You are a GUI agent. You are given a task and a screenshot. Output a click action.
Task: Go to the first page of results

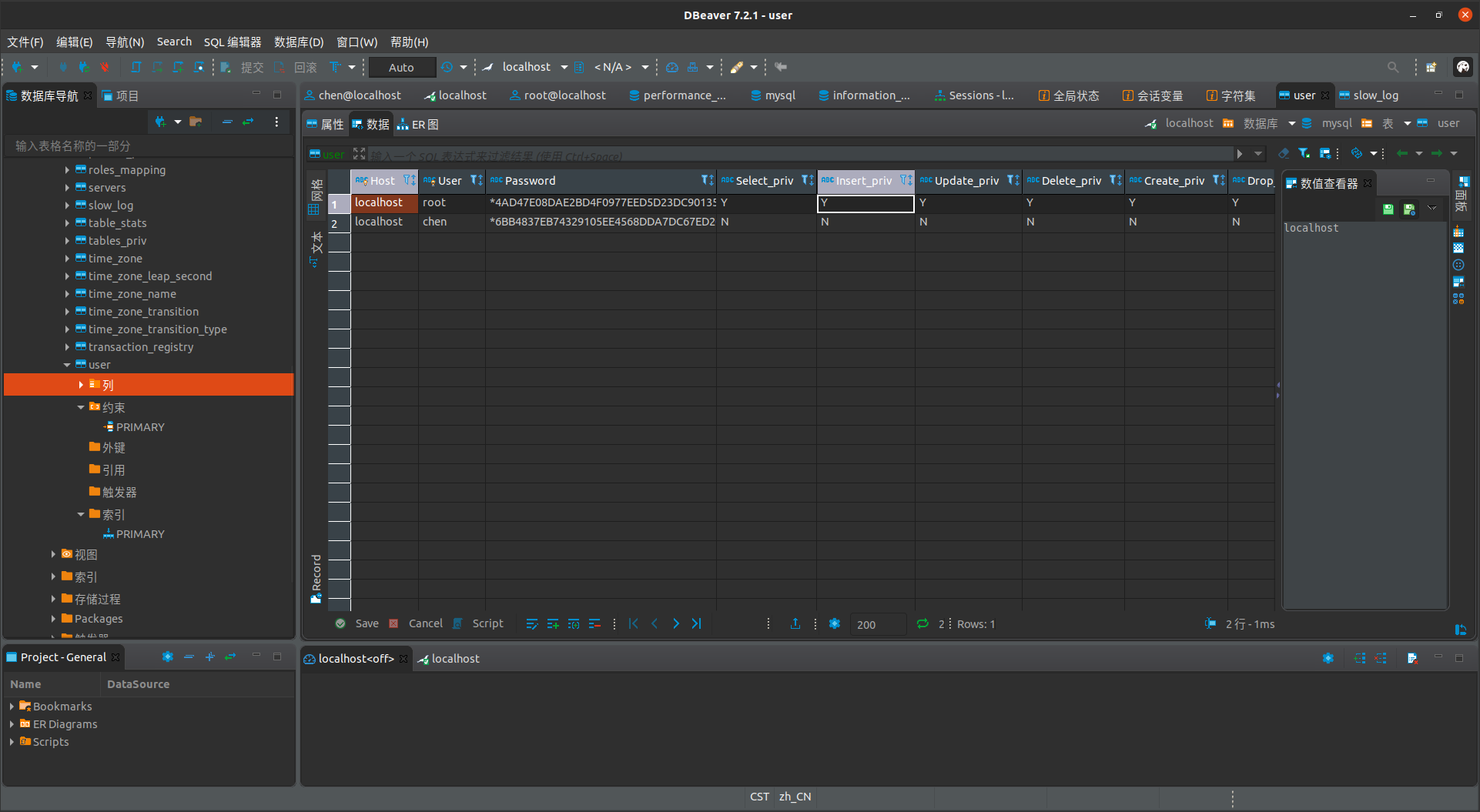[633, 623]
